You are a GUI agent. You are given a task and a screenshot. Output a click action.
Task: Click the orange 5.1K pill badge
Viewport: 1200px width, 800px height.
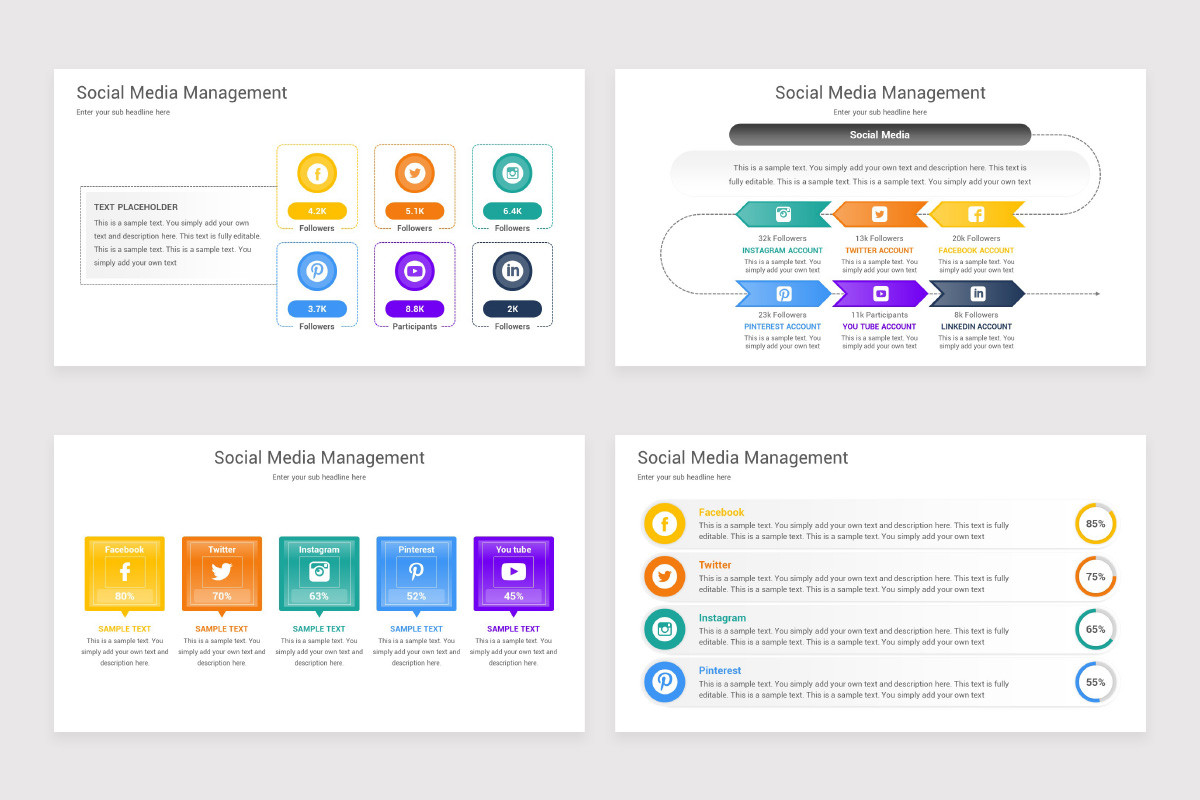click(x=415, y=211)
